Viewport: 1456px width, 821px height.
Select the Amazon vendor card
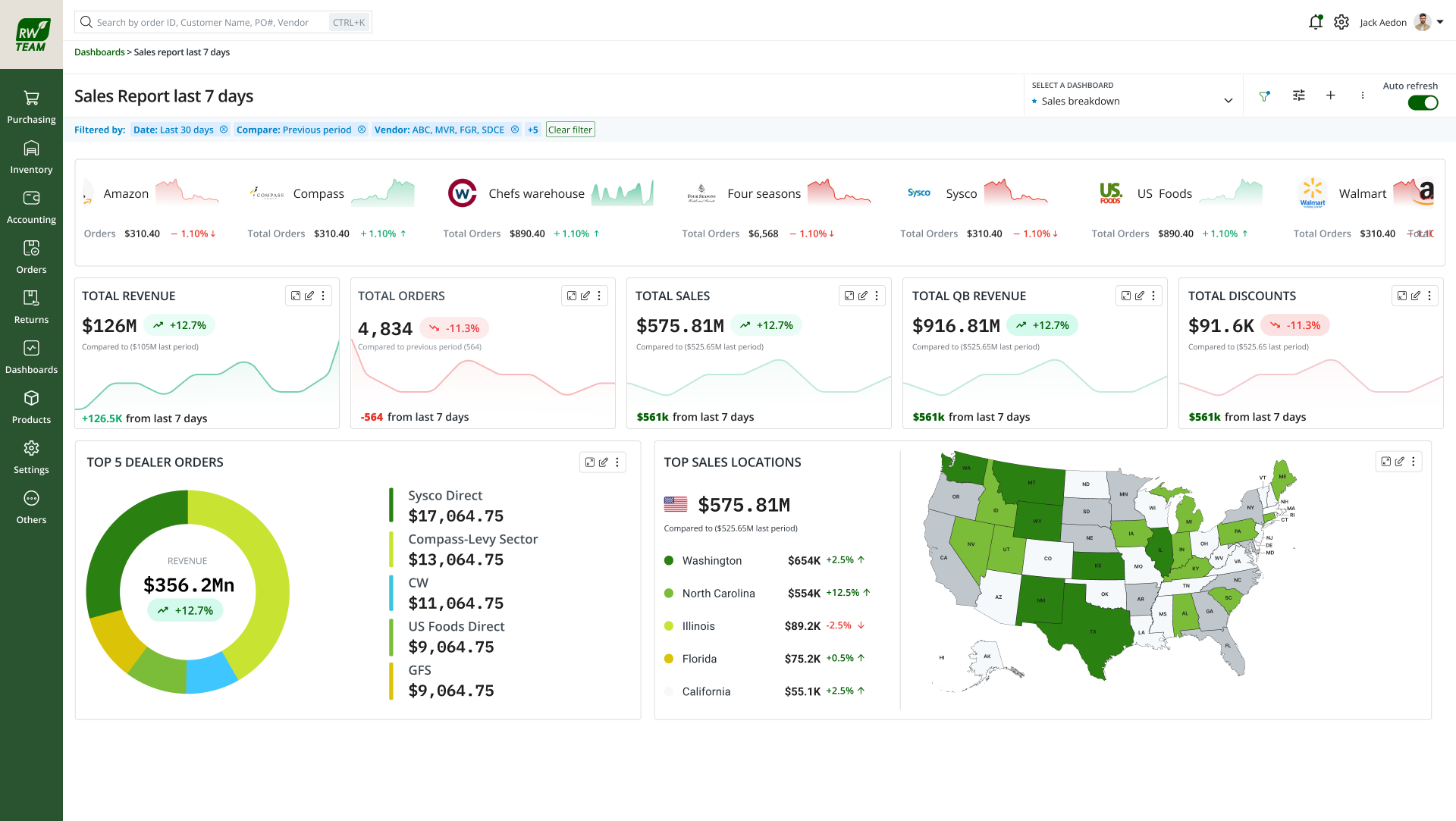tap(152, 210)
